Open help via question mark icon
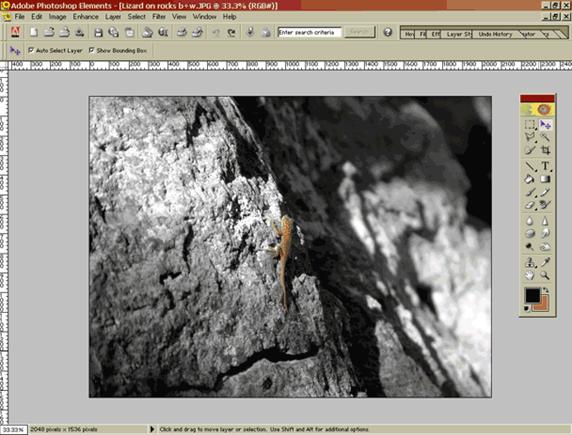 (387, 32)
